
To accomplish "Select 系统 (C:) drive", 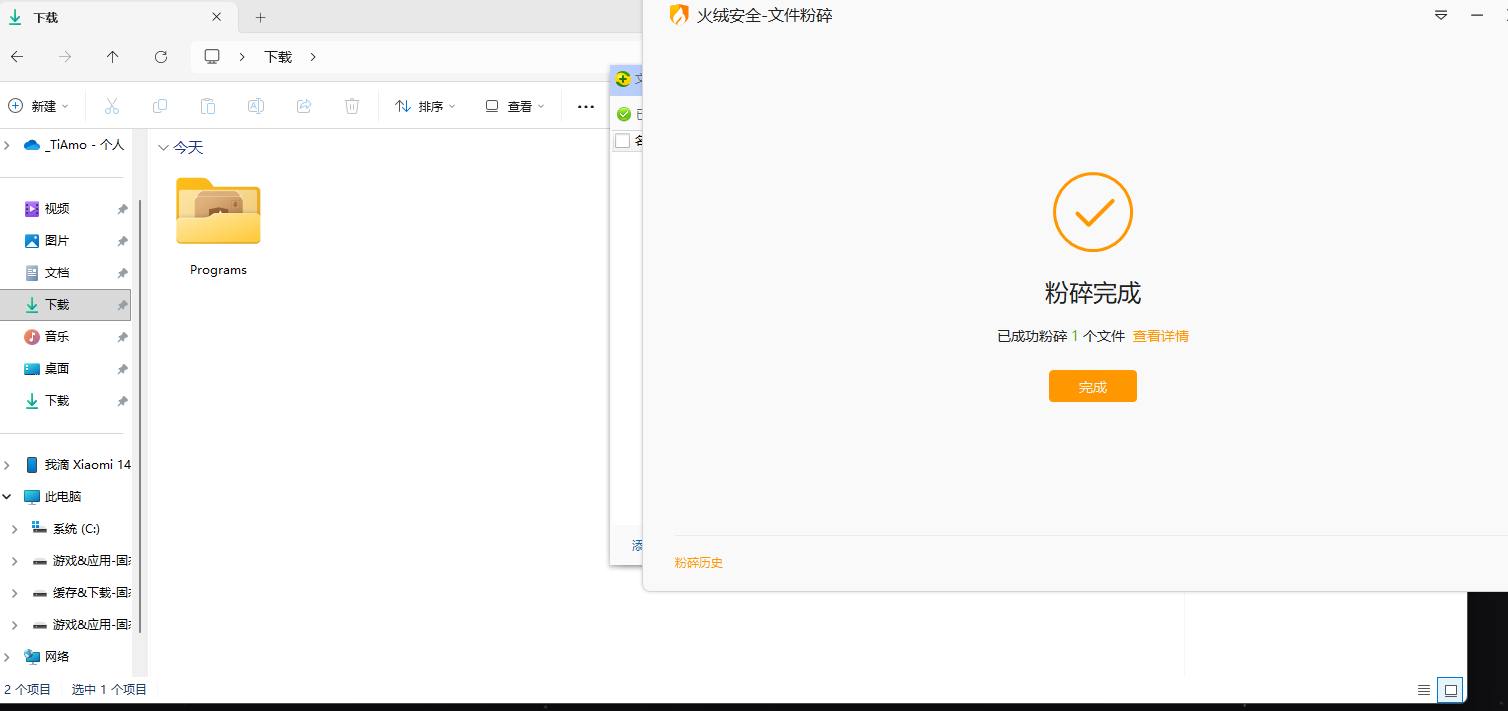I will (76, 529).
